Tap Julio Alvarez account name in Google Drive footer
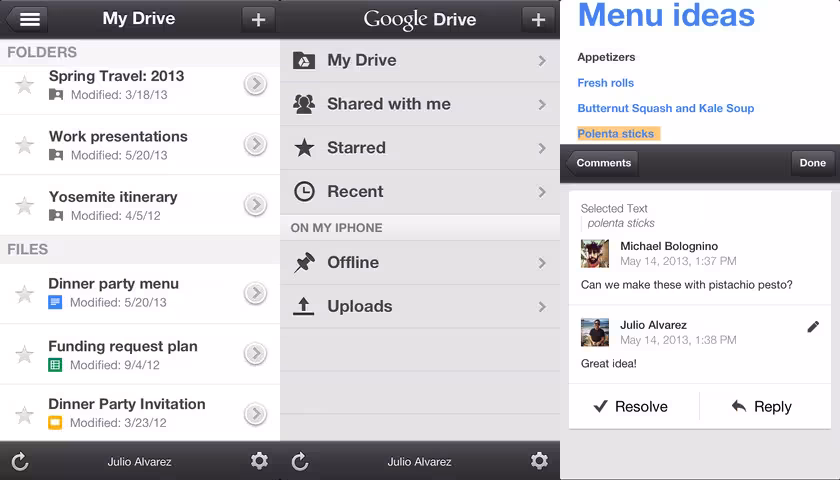The width and height of the screenshot is (840, 480). [419, 462]
